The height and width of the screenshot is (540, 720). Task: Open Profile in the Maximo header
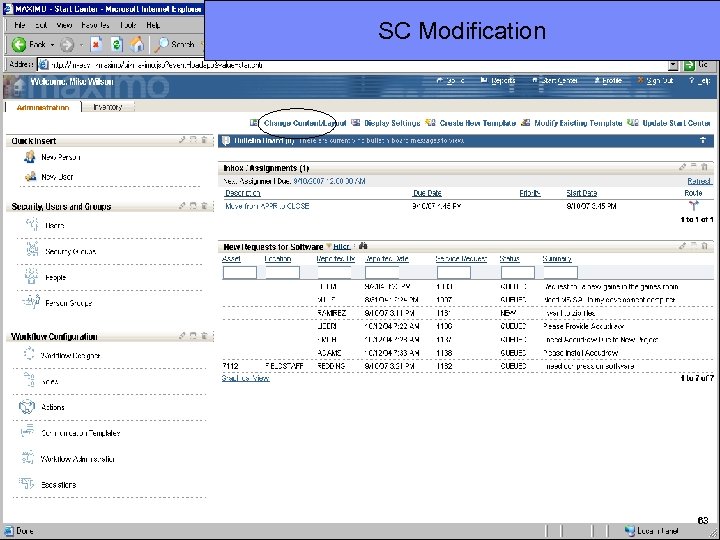tap(608, 81)
